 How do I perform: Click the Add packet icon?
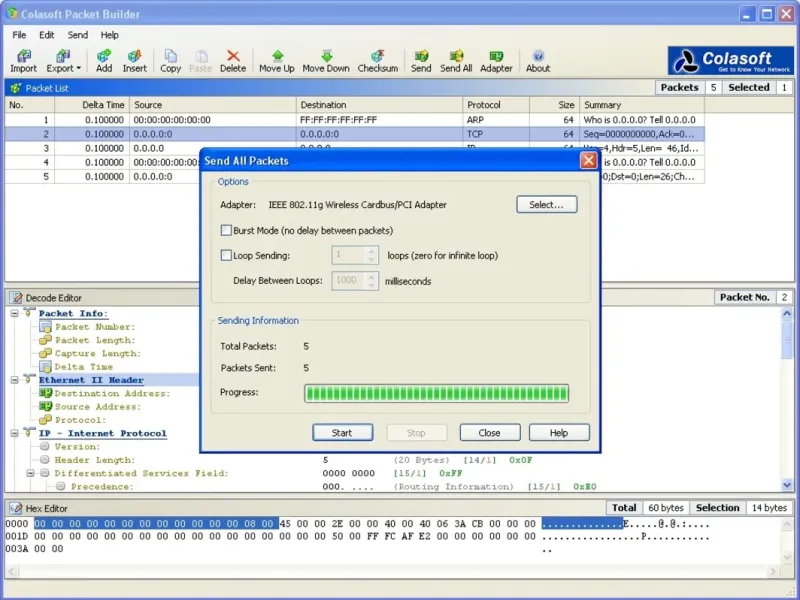point(104,57)
